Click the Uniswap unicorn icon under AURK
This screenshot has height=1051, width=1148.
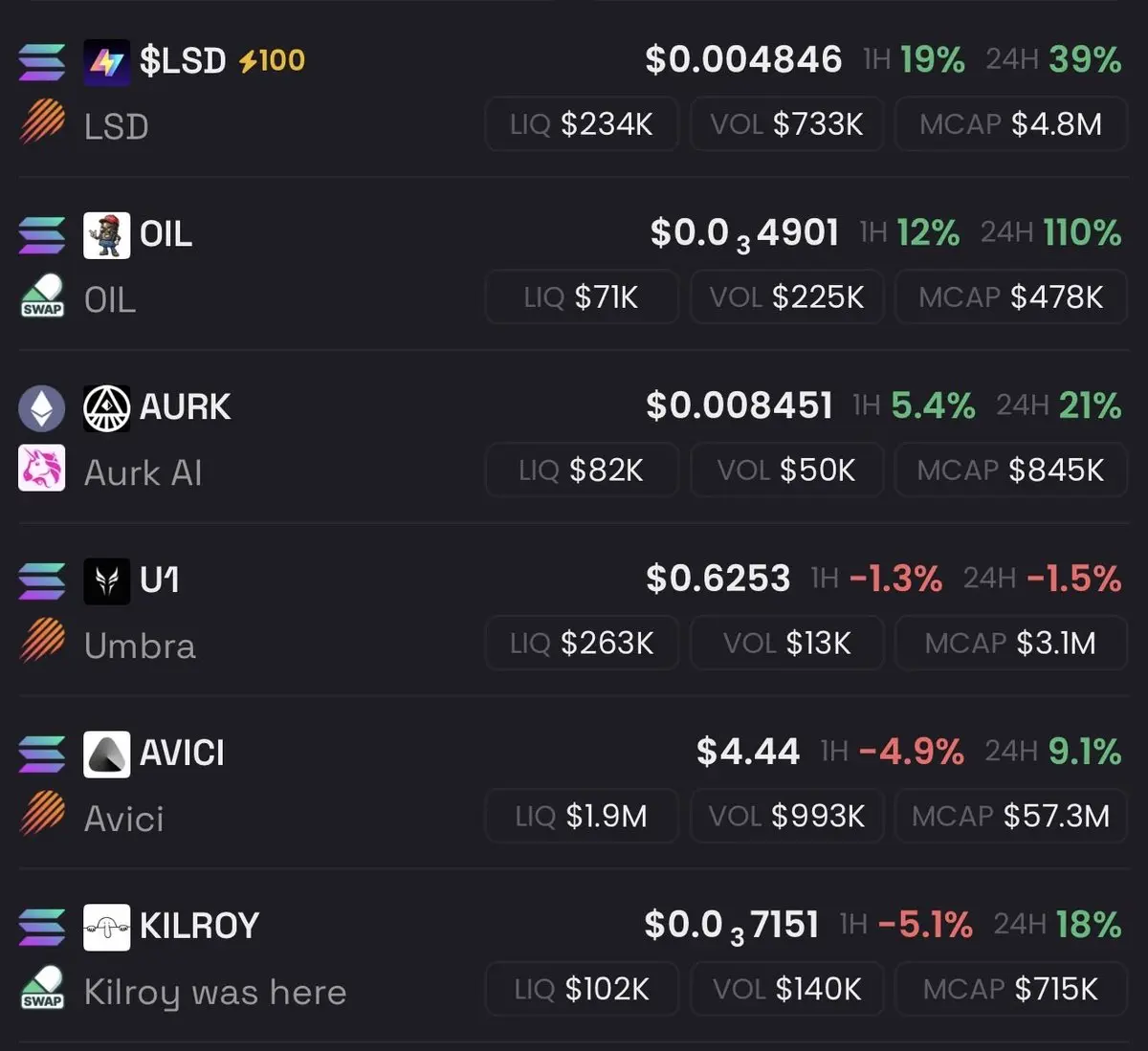pos(42,468)
